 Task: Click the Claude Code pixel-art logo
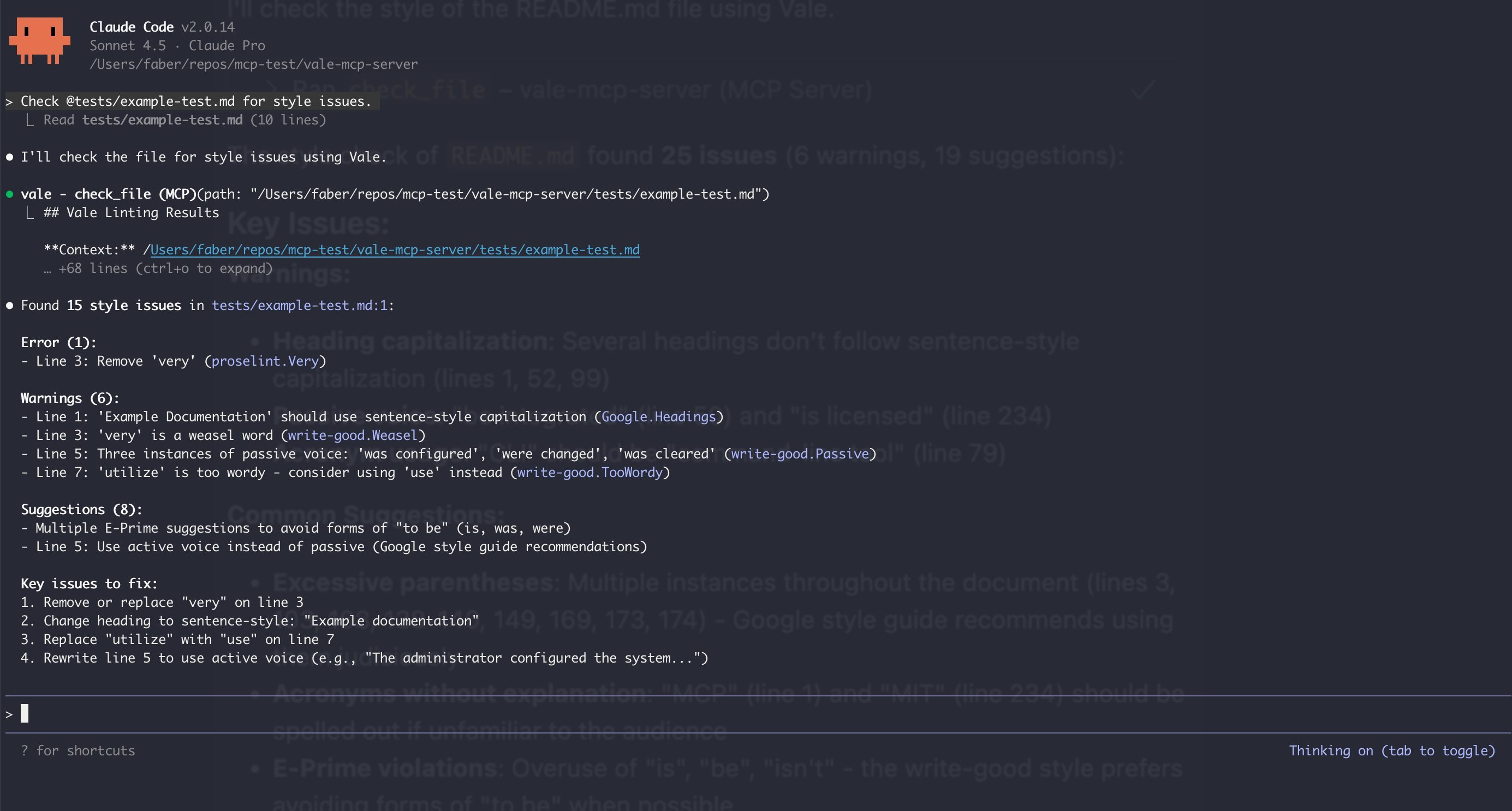[x=39, y=41]
